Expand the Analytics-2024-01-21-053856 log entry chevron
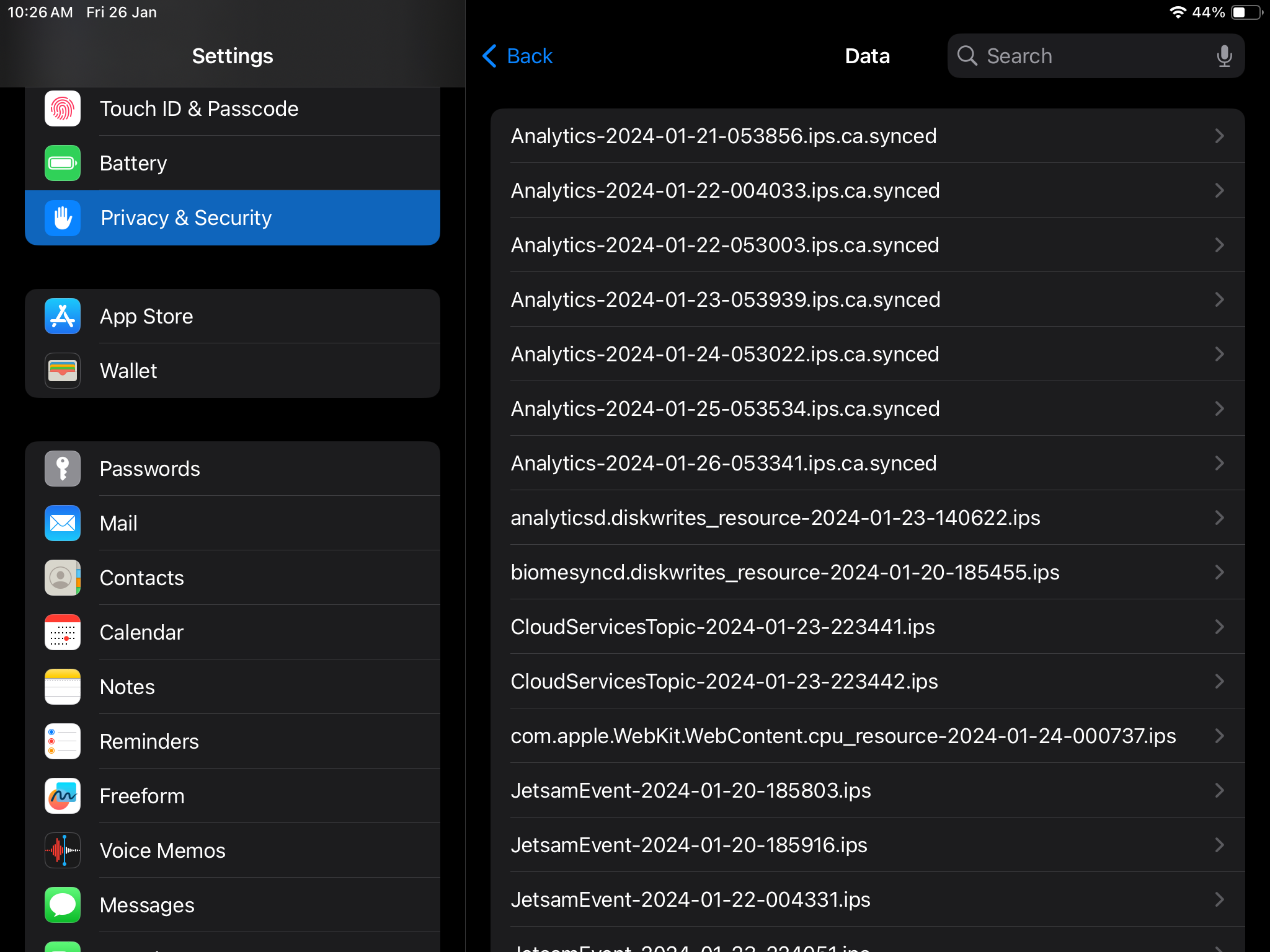This screenshot has height=952, width=1270. click(1219, 136)
